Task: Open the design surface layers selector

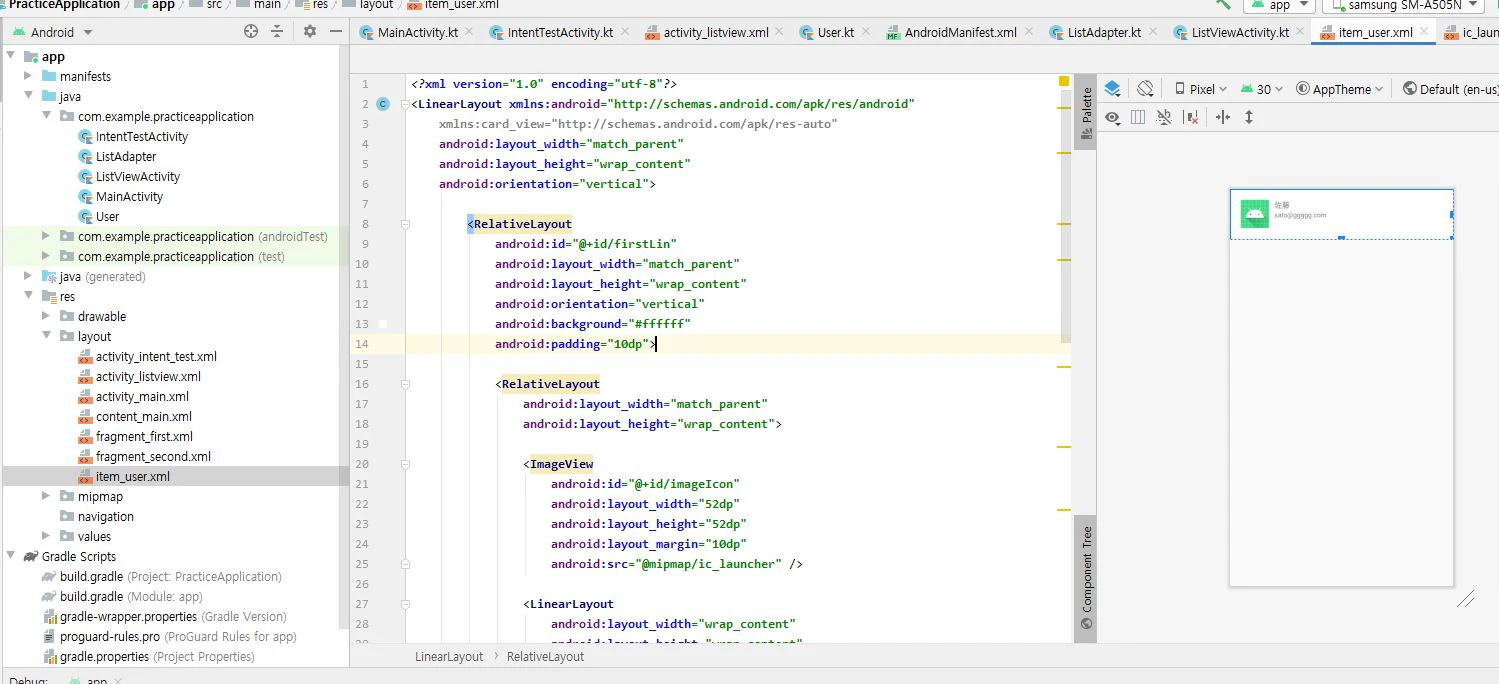Action: click(x=1112, y=89)
